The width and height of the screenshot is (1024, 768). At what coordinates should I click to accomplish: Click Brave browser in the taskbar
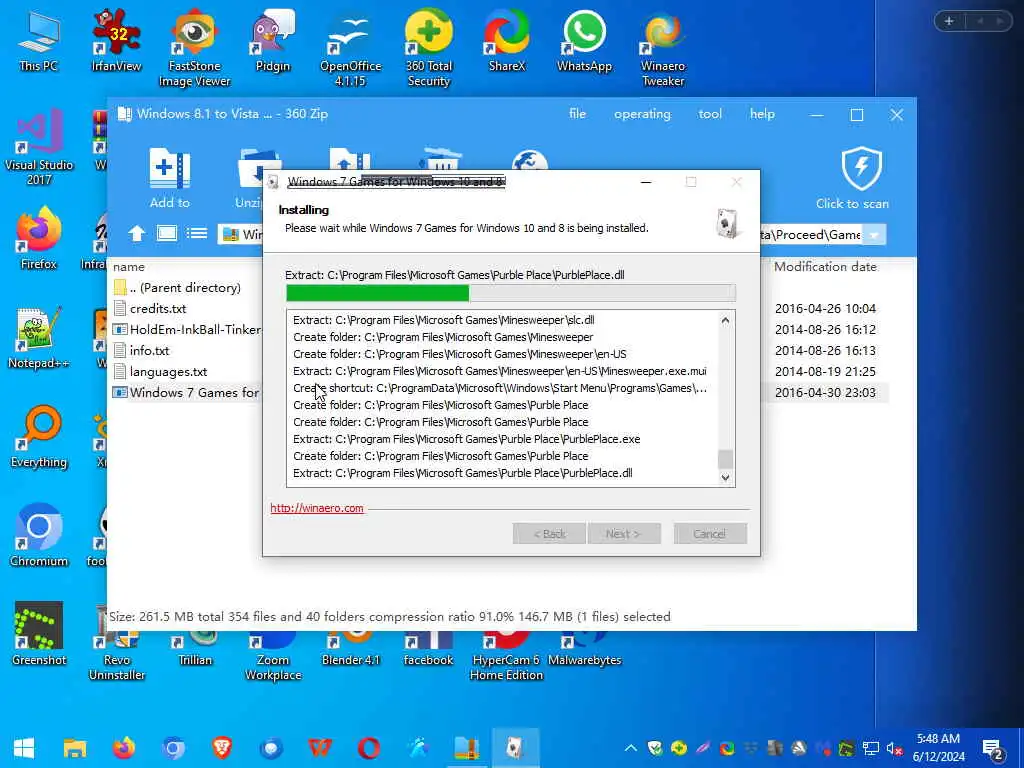tap(222, 748)
